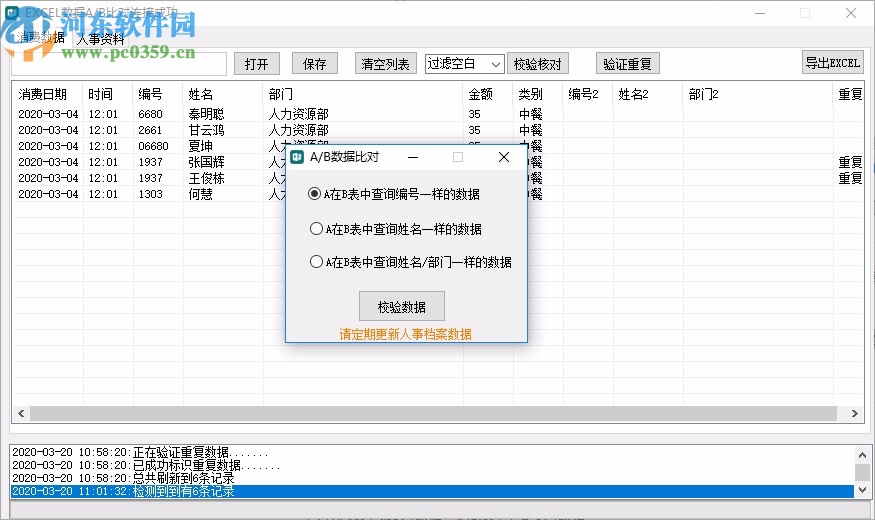Click the 清空列表 button
This screenshot has height=520, width=875.
tap(385, 64)
